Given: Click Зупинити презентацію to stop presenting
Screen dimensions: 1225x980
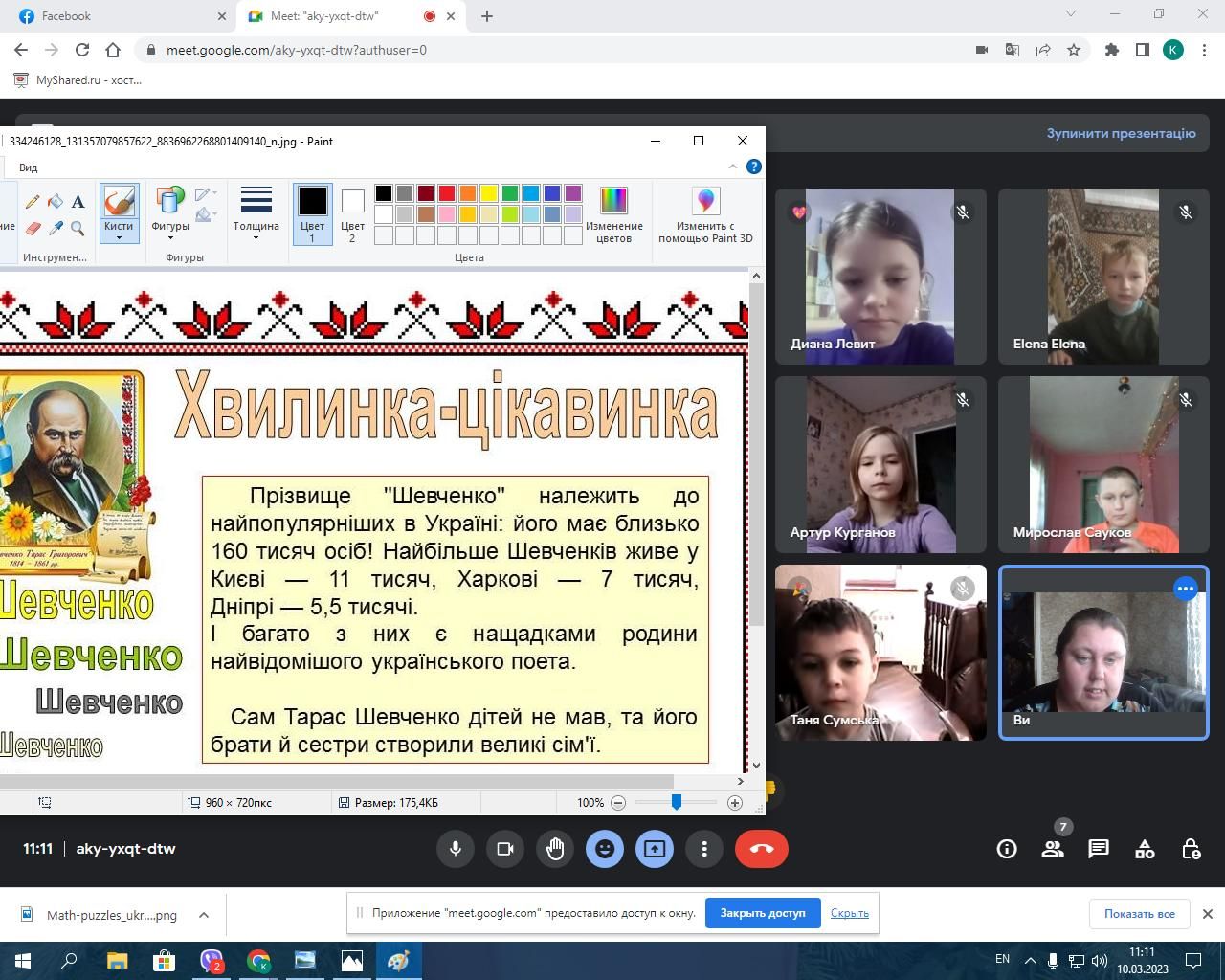Looking at the screenshot, I should (1121, 133).
